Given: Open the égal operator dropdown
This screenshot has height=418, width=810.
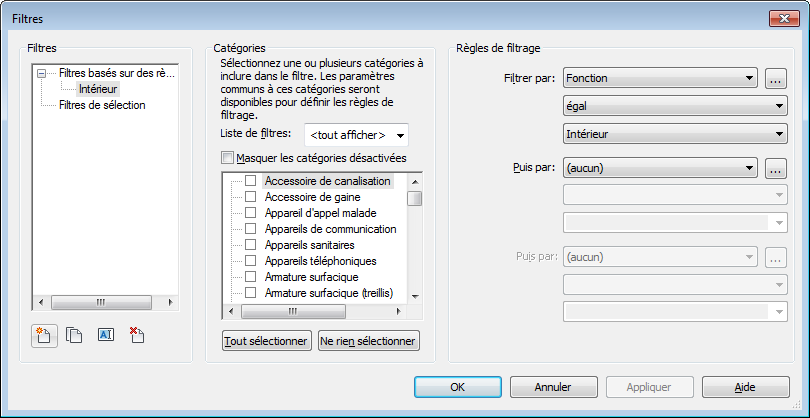Looking at the screenshot, I should coord(673,106).
